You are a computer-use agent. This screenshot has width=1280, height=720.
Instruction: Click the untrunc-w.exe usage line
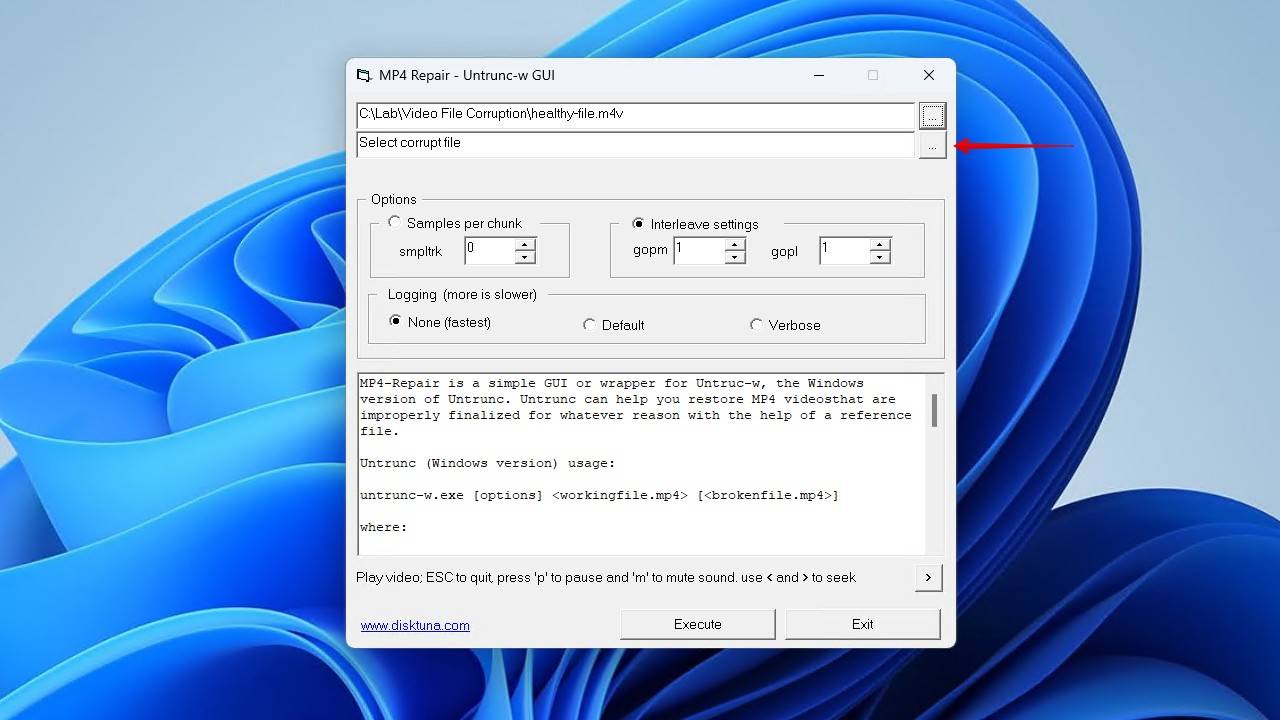[599, 495]
